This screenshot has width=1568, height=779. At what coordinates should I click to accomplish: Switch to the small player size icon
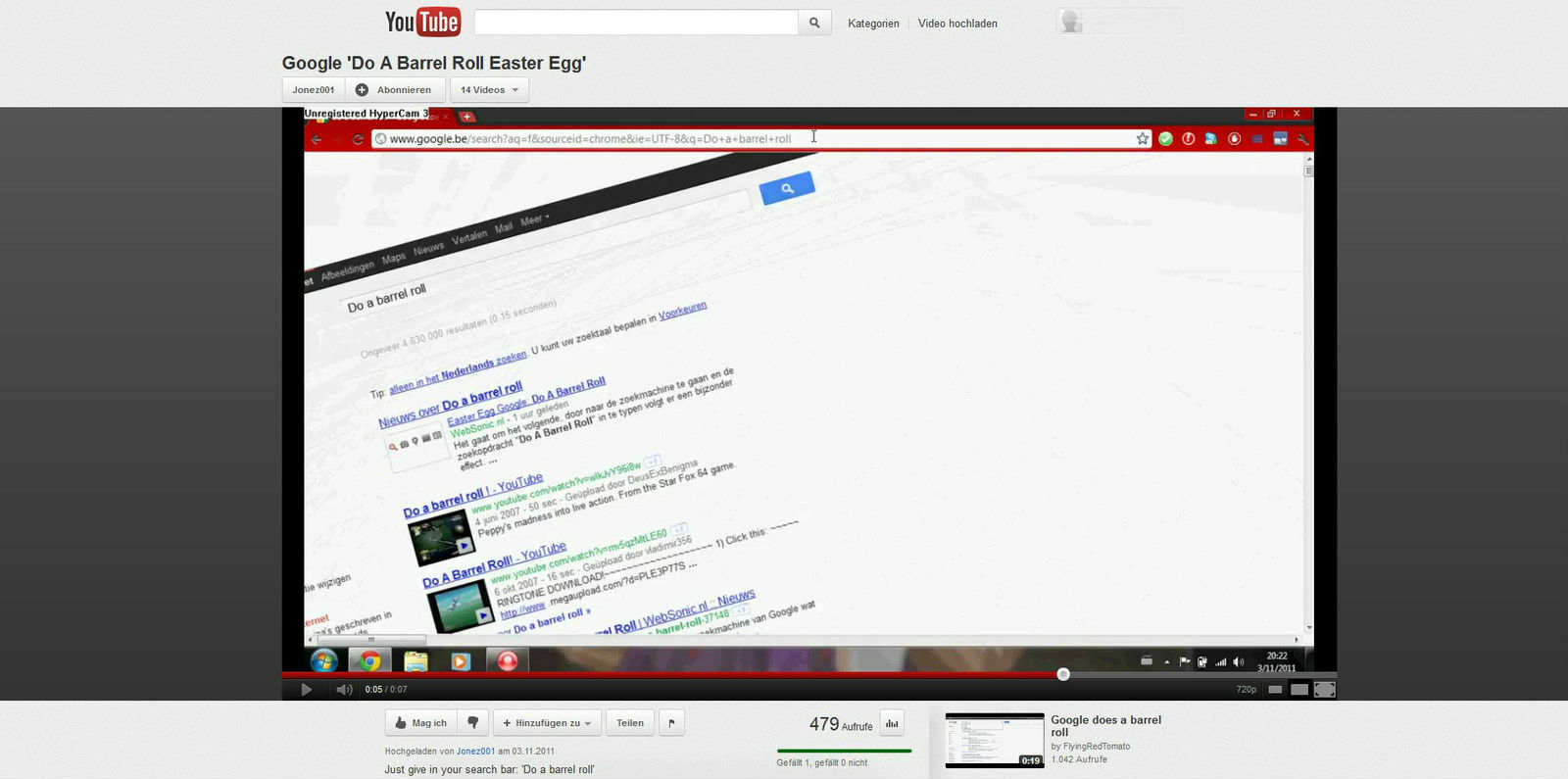click(x=1275, y=690)
